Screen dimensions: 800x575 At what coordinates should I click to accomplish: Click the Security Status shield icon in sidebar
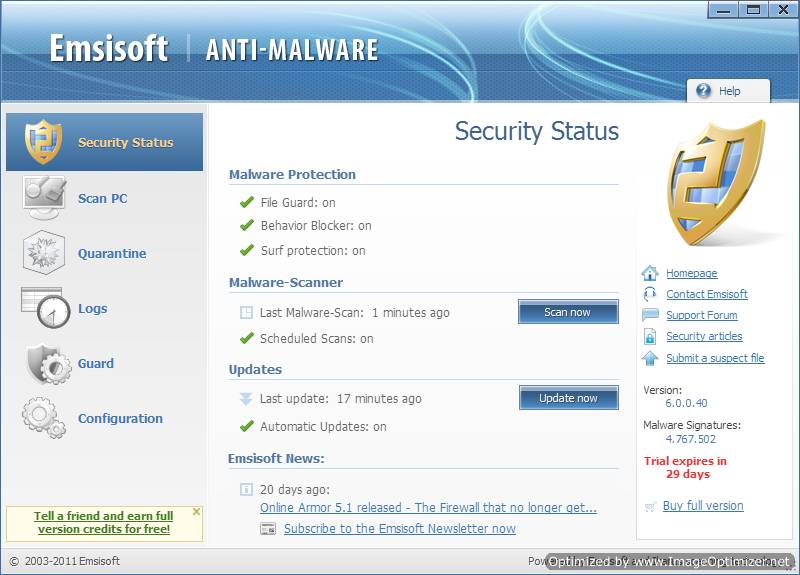43,142
